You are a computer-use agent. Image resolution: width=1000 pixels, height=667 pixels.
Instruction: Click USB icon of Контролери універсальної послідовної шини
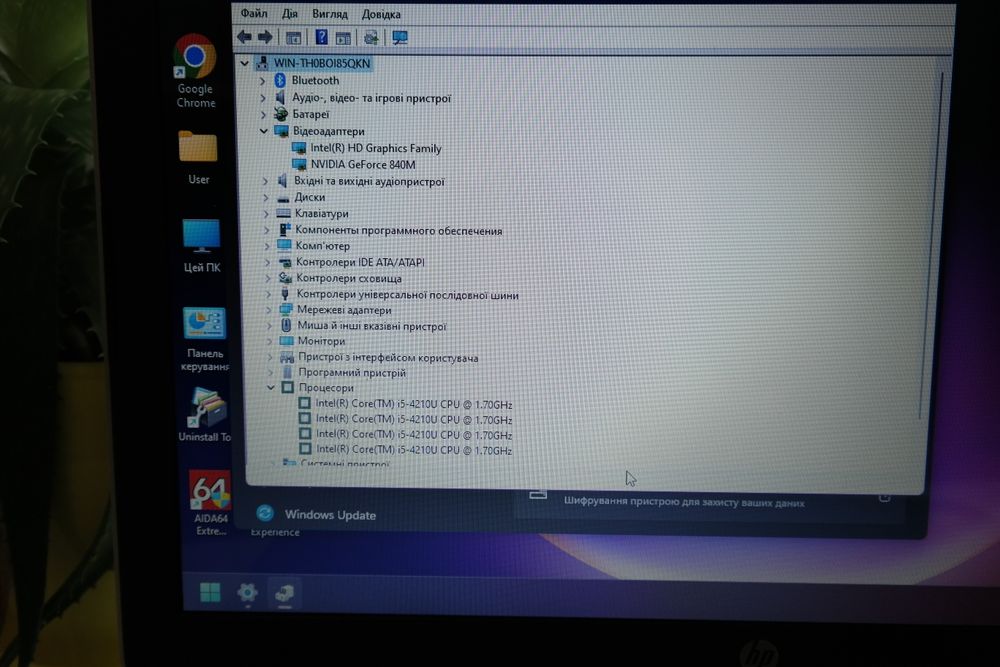tap(285, 294)
